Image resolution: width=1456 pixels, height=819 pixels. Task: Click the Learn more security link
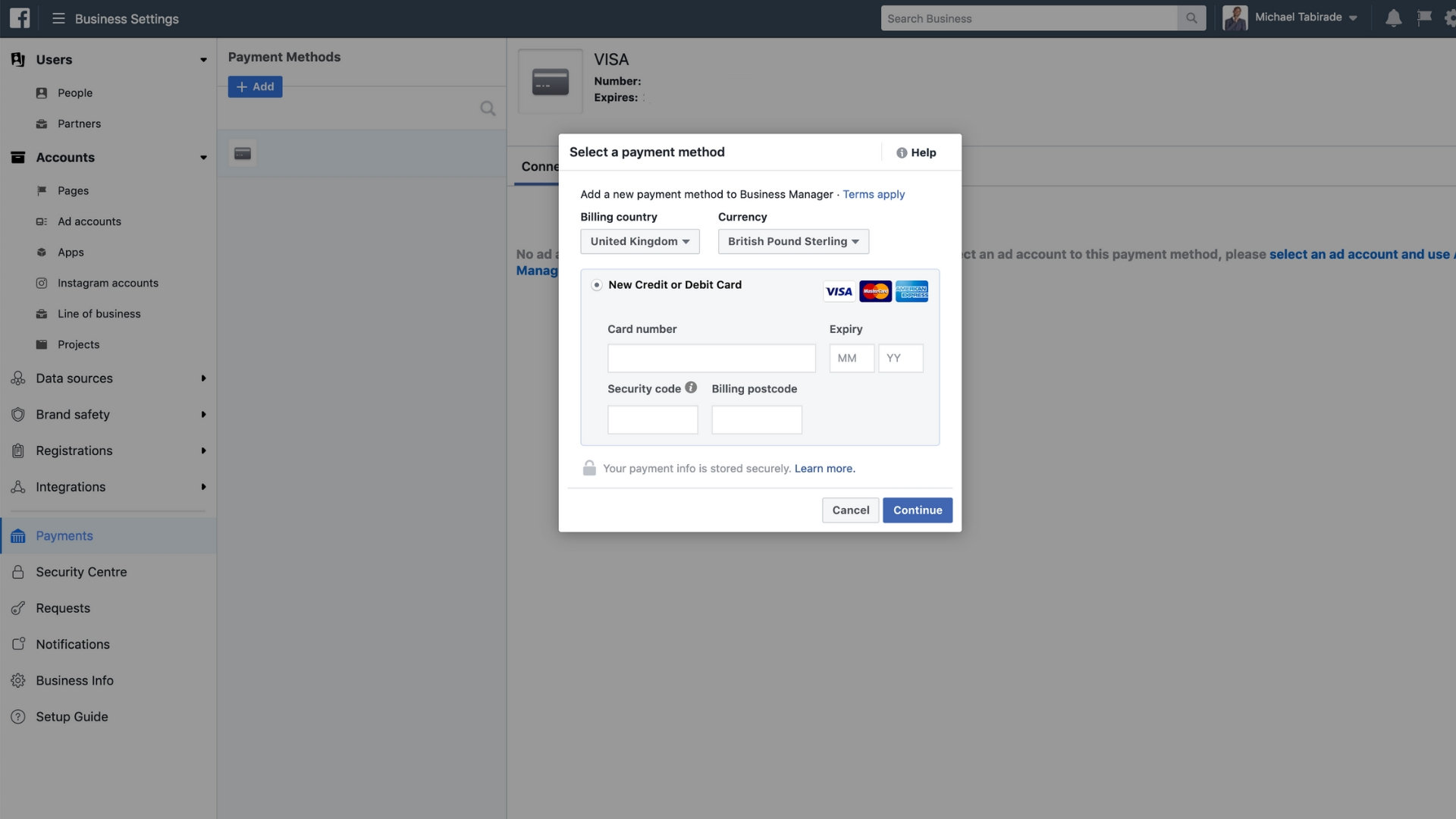tap(824, 467)
